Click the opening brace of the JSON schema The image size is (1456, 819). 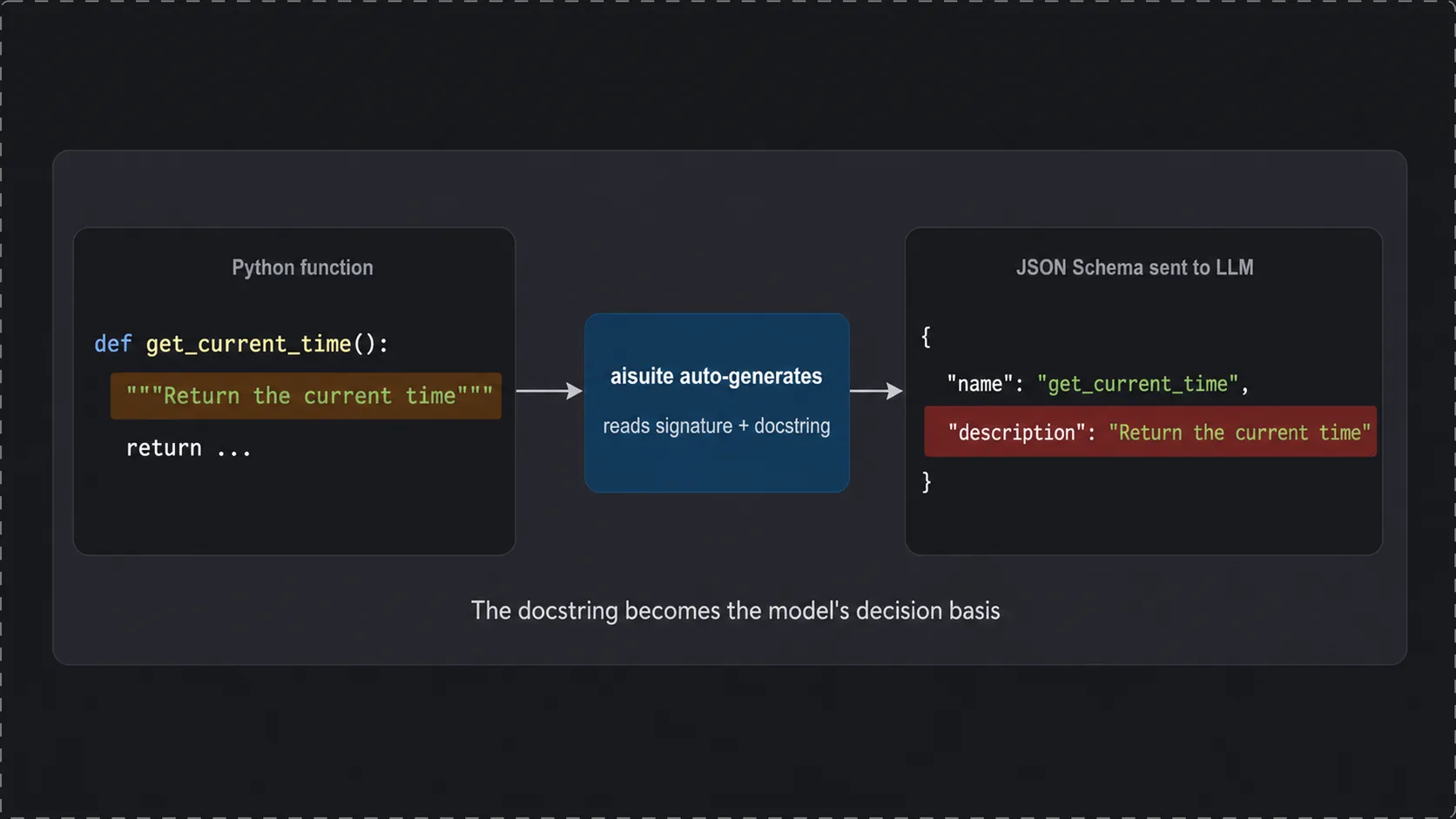(927, 337)
